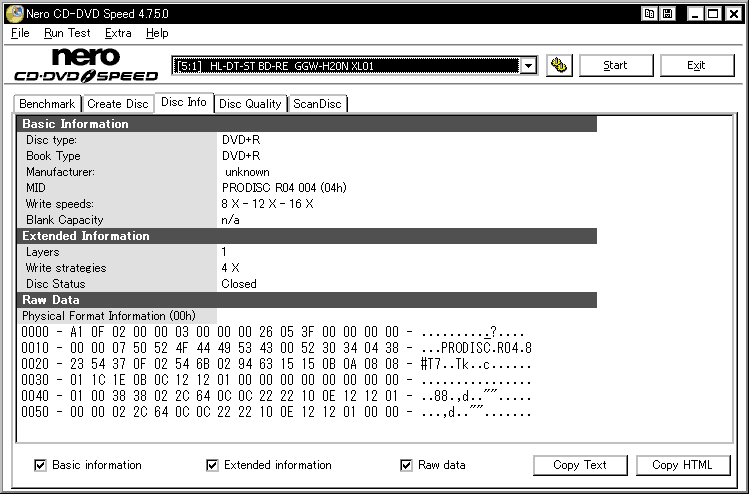Viewport: 749px width, 494px height.
Task: Click the Exit button
Action: [x=696, y=65]
